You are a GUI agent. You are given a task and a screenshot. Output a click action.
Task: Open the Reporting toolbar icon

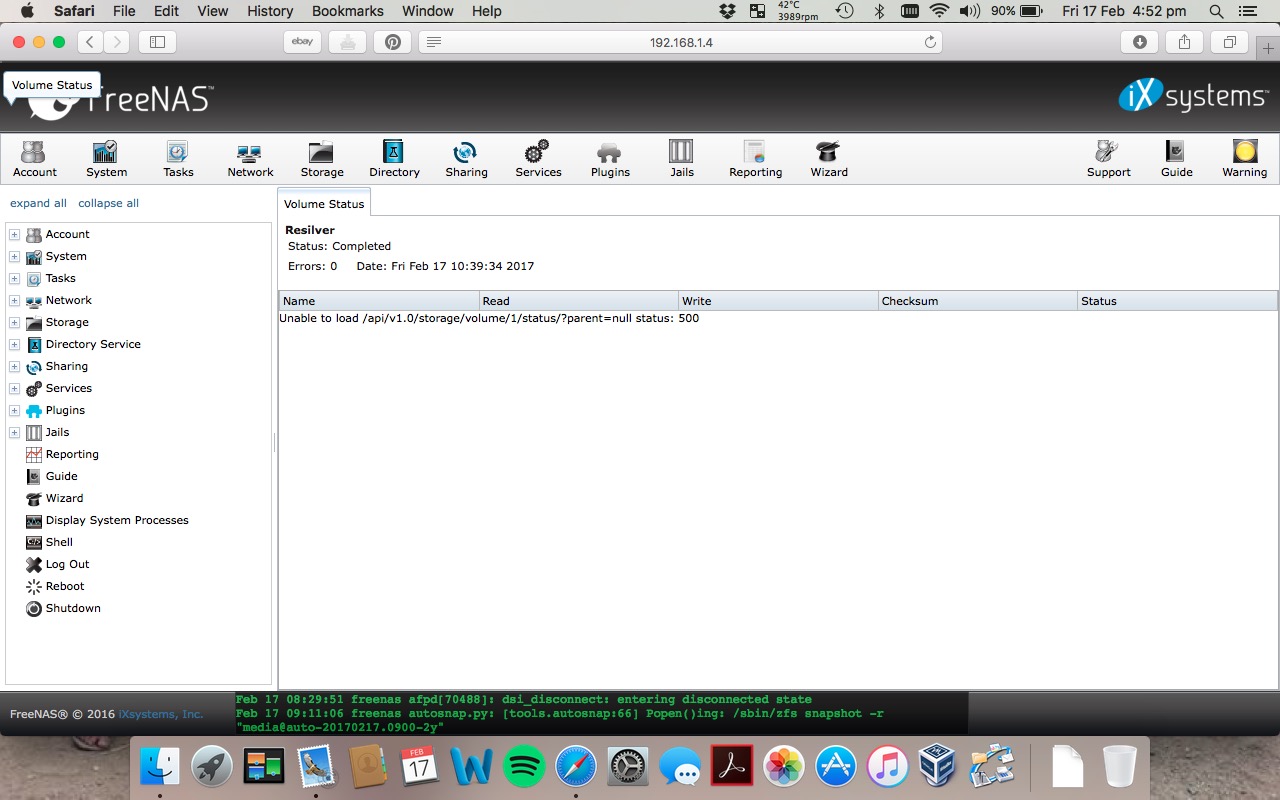pos(755,159)
